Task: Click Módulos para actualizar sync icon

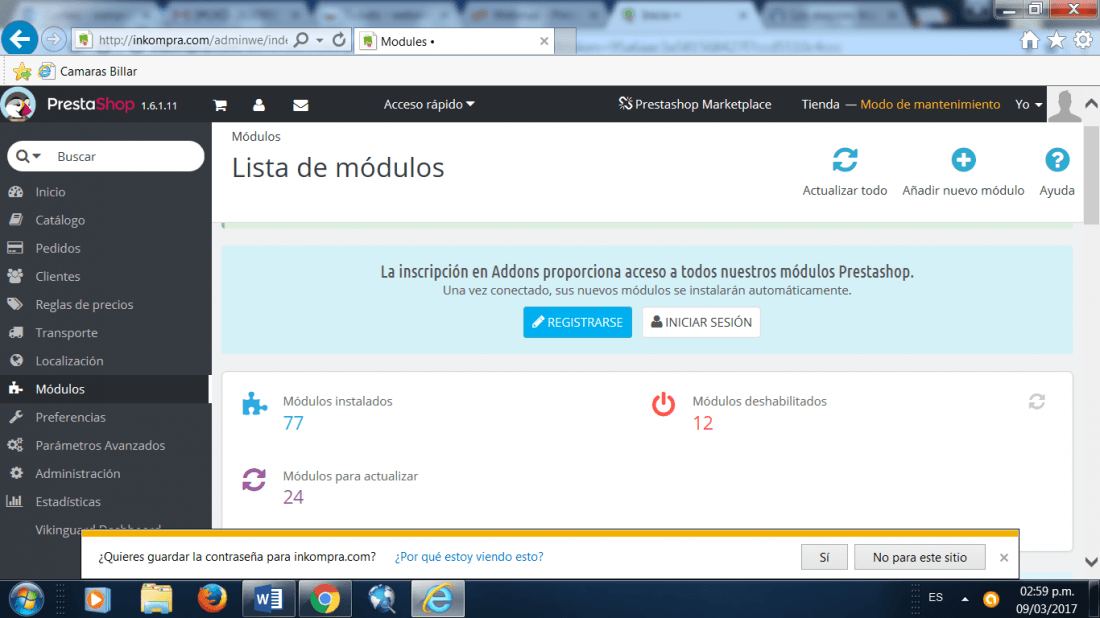Action: tap(254, 480)
